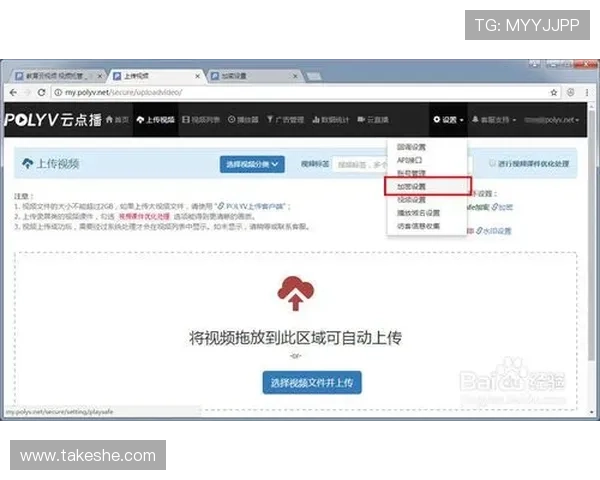Click the 加密 link on the right
Screen dimensions: 600x480
point(502,207)
